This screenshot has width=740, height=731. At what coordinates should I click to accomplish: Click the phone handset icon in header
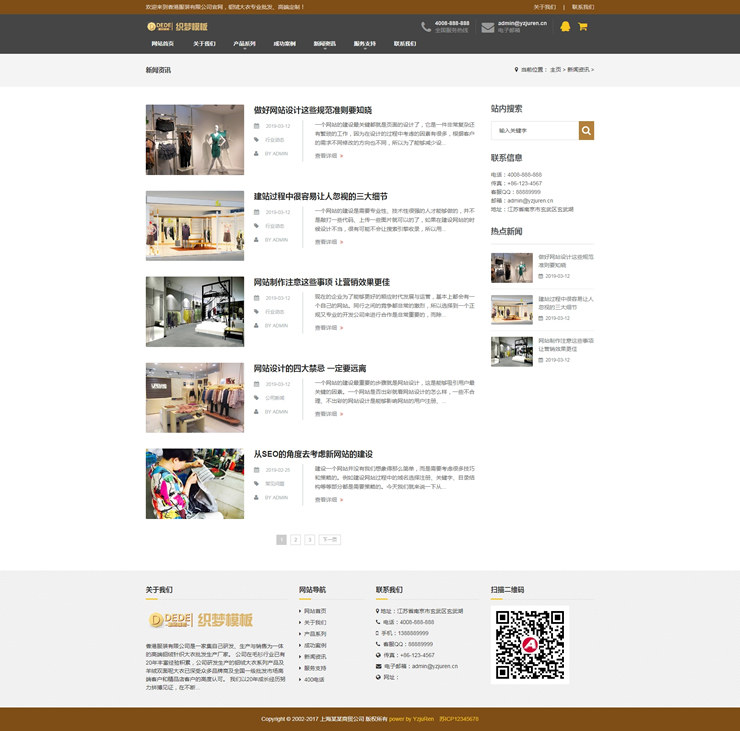tap(426, 27)
